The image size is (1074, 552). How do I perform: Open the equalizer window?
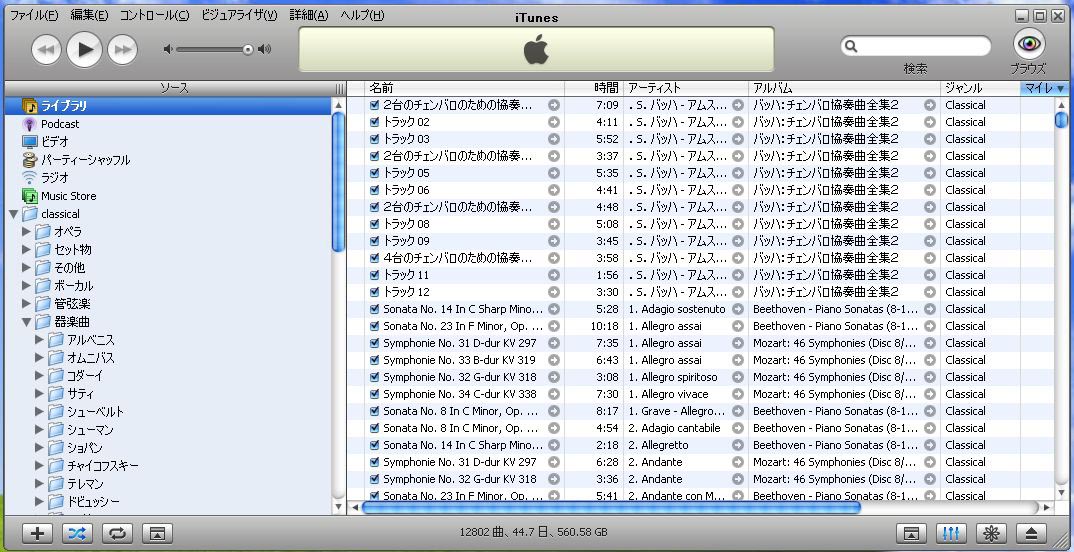[x=951, y=534]
